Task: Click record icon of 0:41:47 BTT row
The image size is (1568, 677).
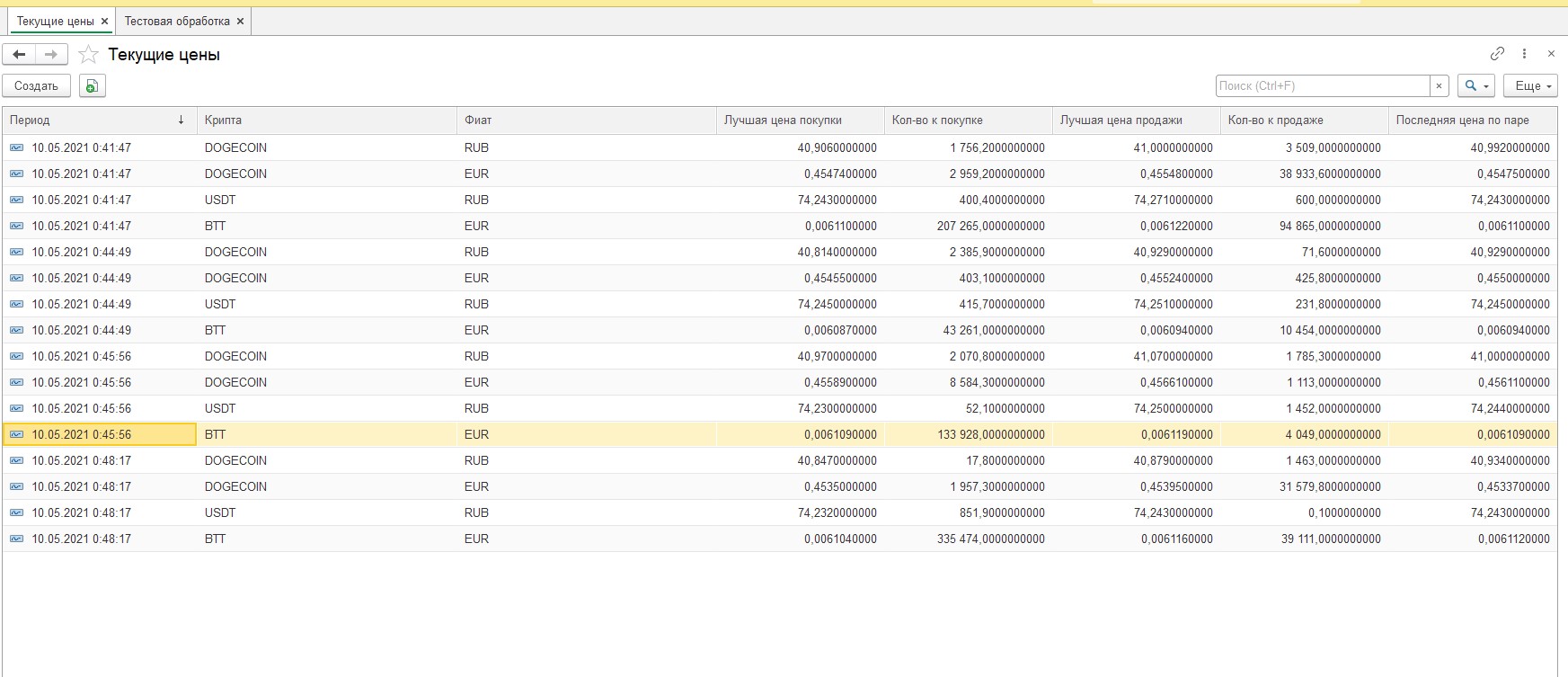Action: pyautogui.click(x=16, y=226)
